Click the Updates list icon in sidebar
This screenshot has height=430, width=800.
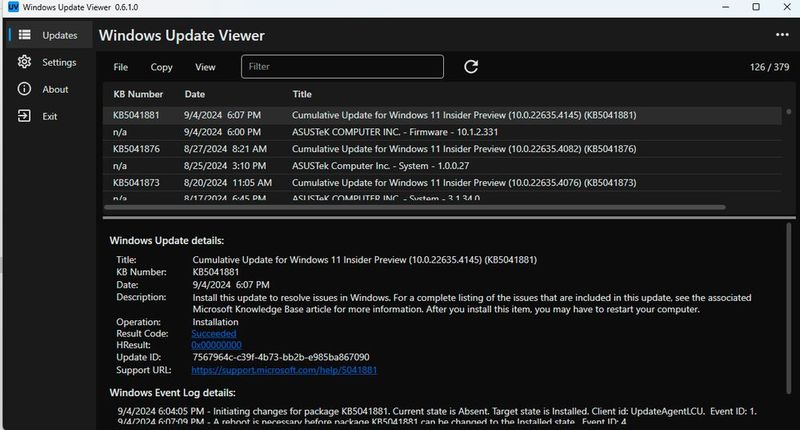click(24, 35)
